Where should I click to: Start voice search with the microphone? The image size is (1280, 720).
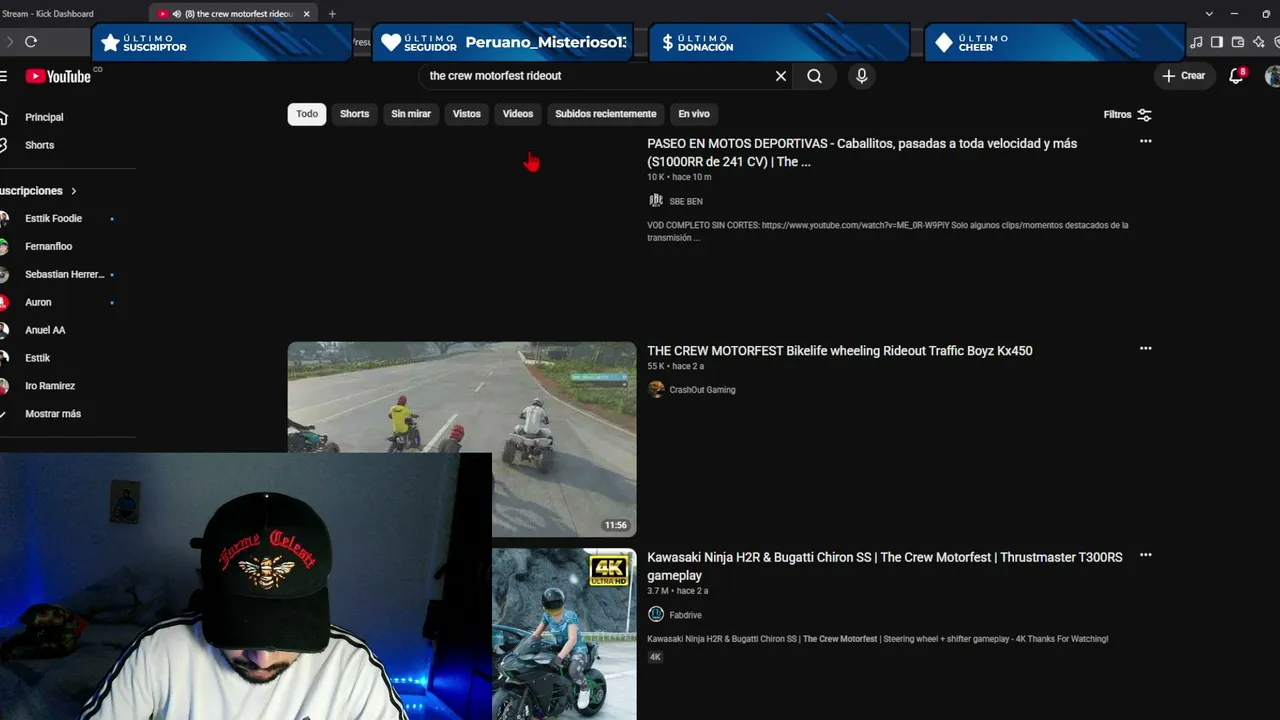coord(862,76)
